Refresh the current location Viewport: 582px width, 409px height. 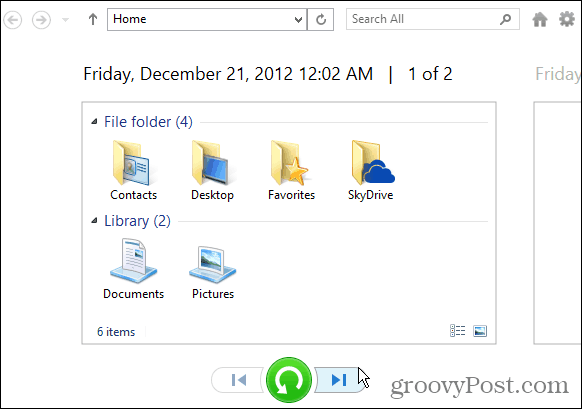321,19
